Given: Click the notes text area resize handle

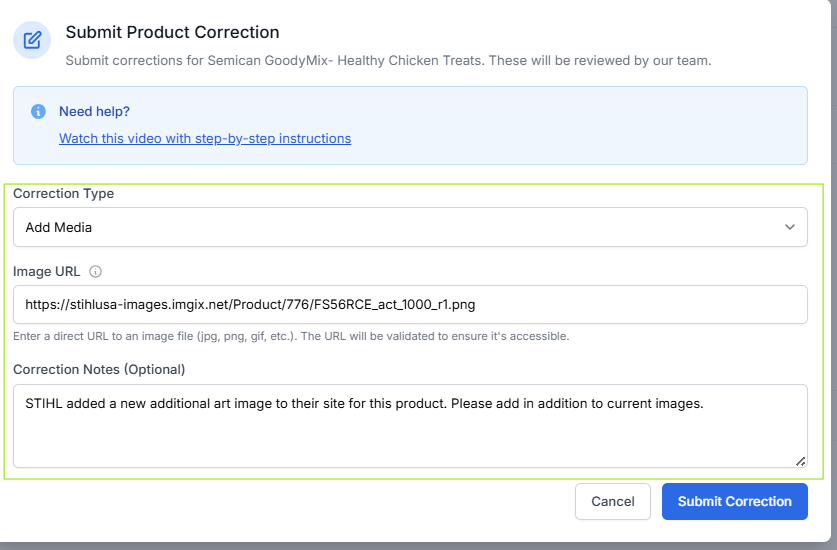Looking at the screenshot, I should [800, 461].
